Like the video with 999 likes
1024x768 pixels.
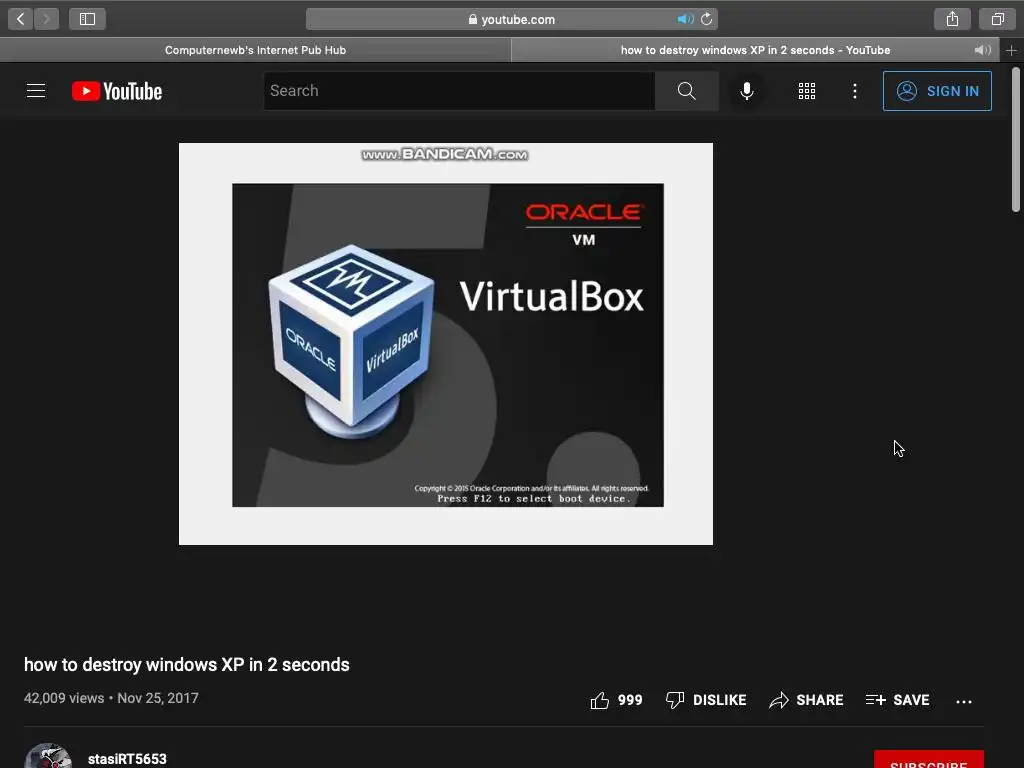616,700
